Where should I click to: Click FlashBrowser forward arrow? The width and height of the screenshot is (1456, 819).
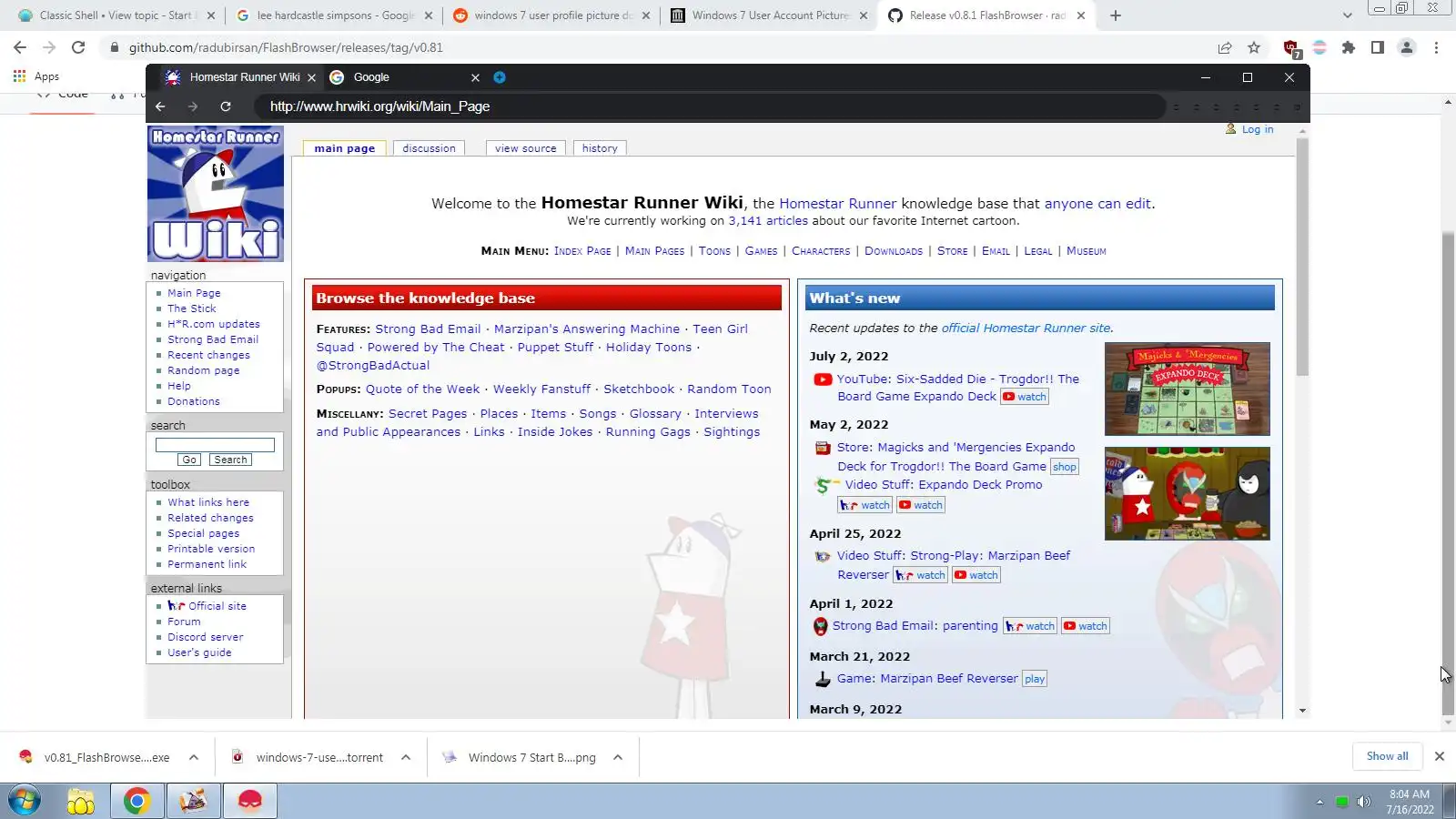pos(193,106)
